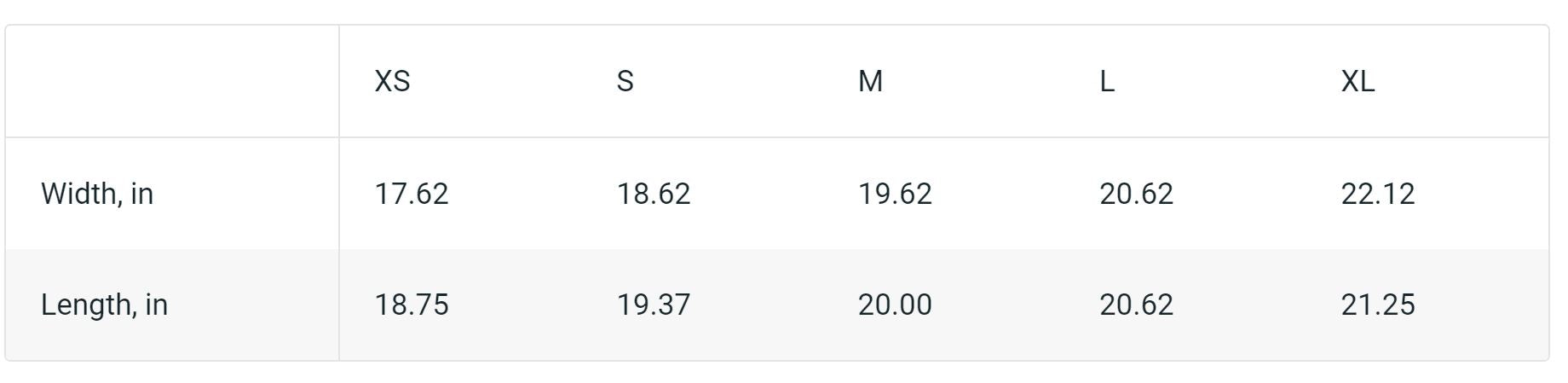Viewport: 1568px width, 383px height.
Task: Select the L size column header
Action: [x=1107, y=82]
